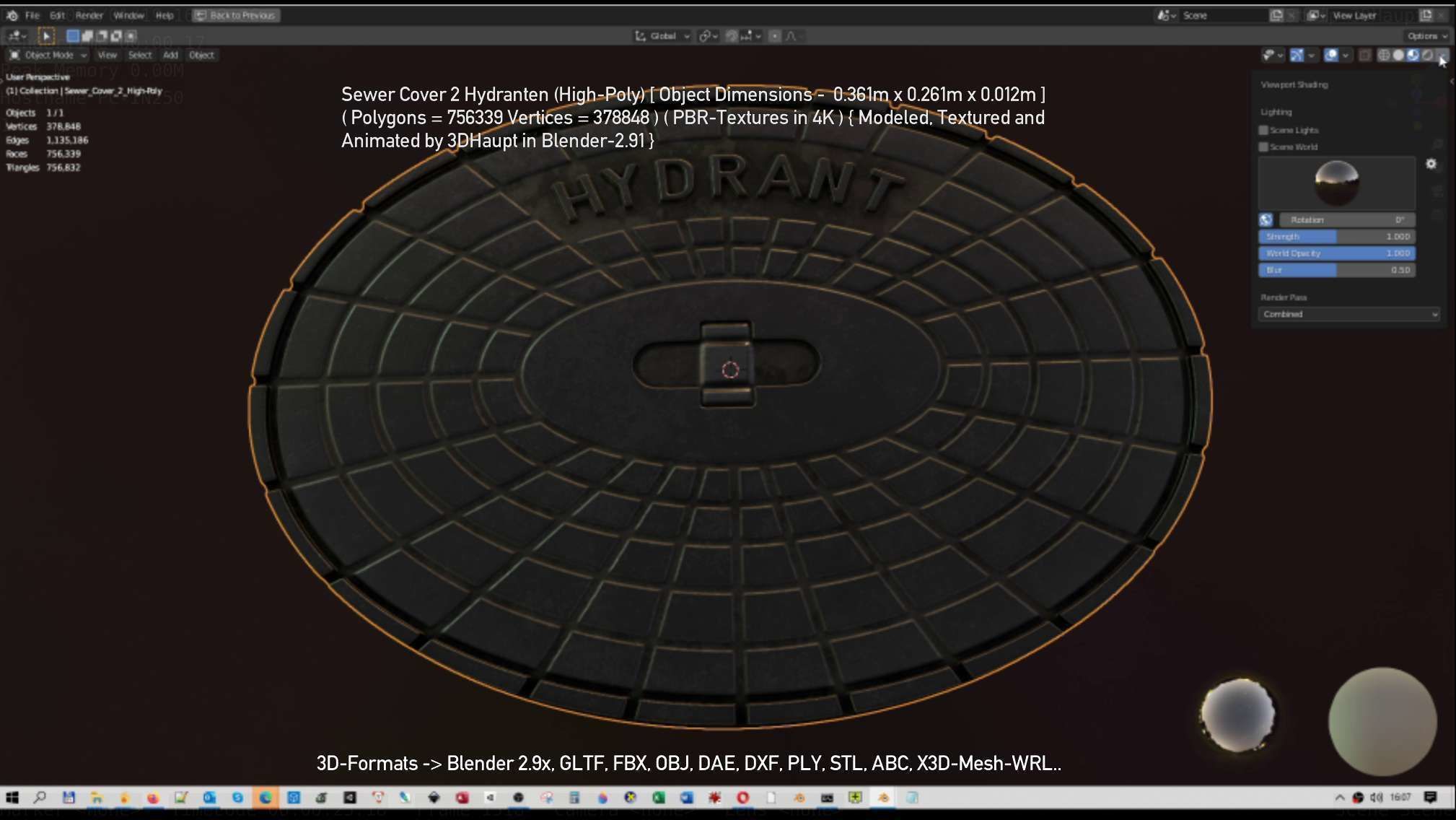The width and height of the screenshot is (1456, 820).
Task: Click the View Layer name field
Action: coord(1373,15)
